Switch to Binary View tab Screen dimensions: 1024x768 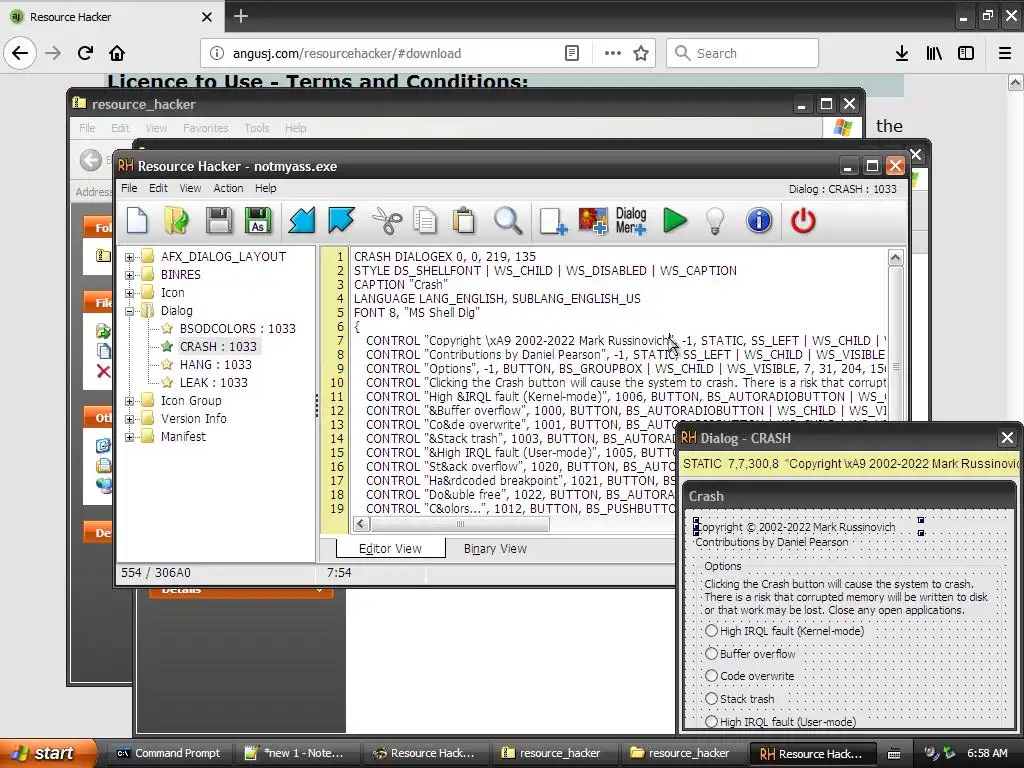[x=495, y=549]
